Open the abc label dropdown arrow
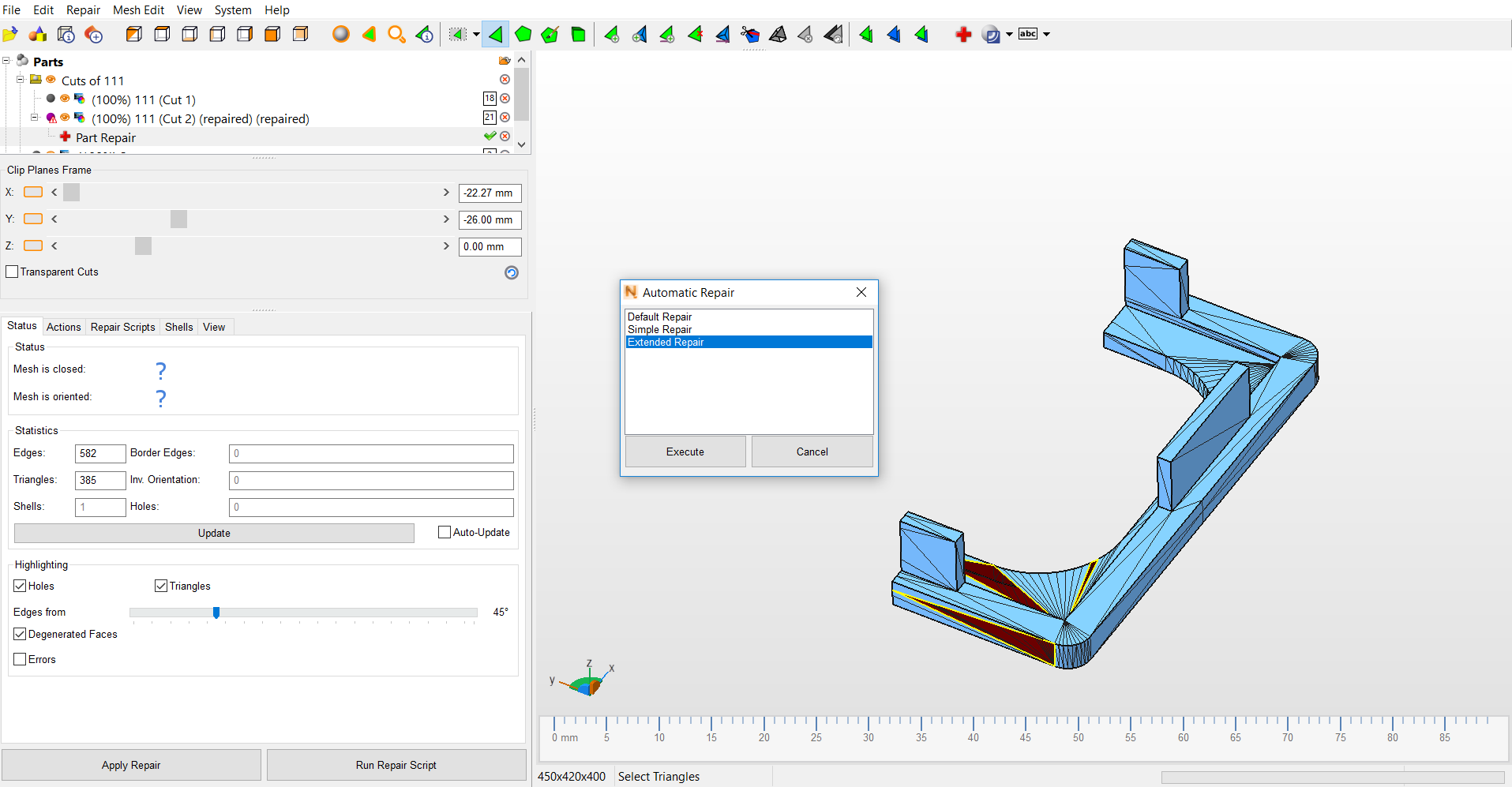Viewport: 1512px width, 787px height. pos(1047,34)
